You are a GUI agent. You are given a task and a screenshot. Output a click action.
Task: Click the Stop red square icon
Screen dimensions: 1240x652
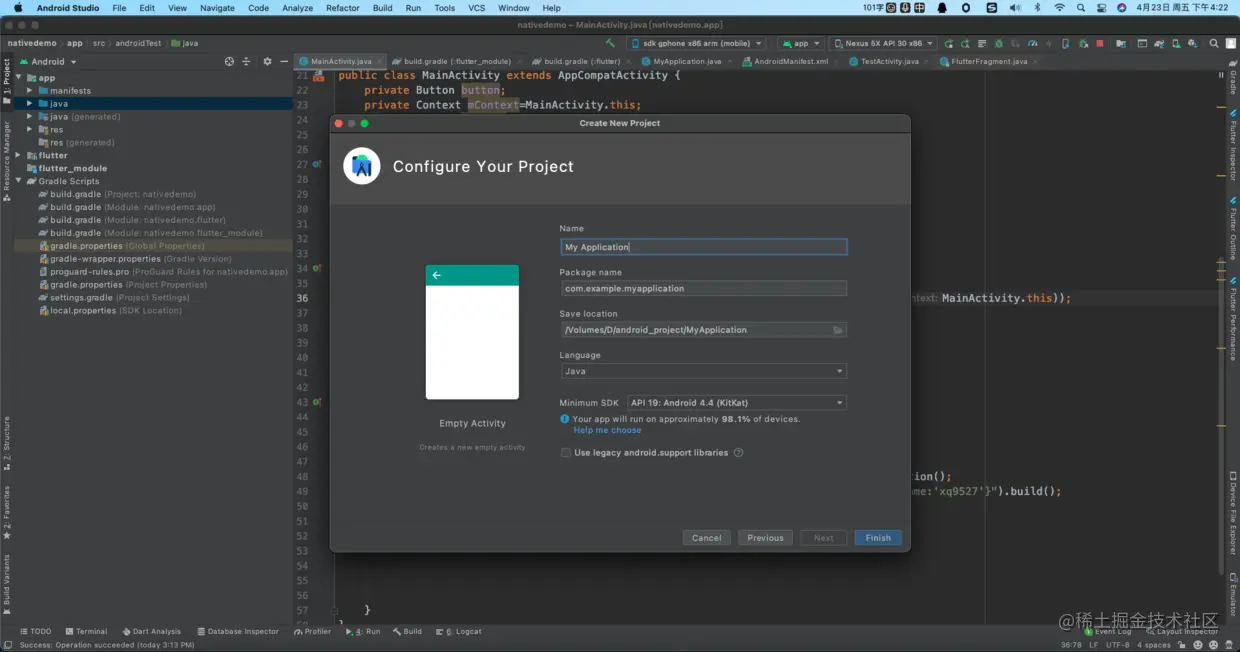coord(1100,43)
